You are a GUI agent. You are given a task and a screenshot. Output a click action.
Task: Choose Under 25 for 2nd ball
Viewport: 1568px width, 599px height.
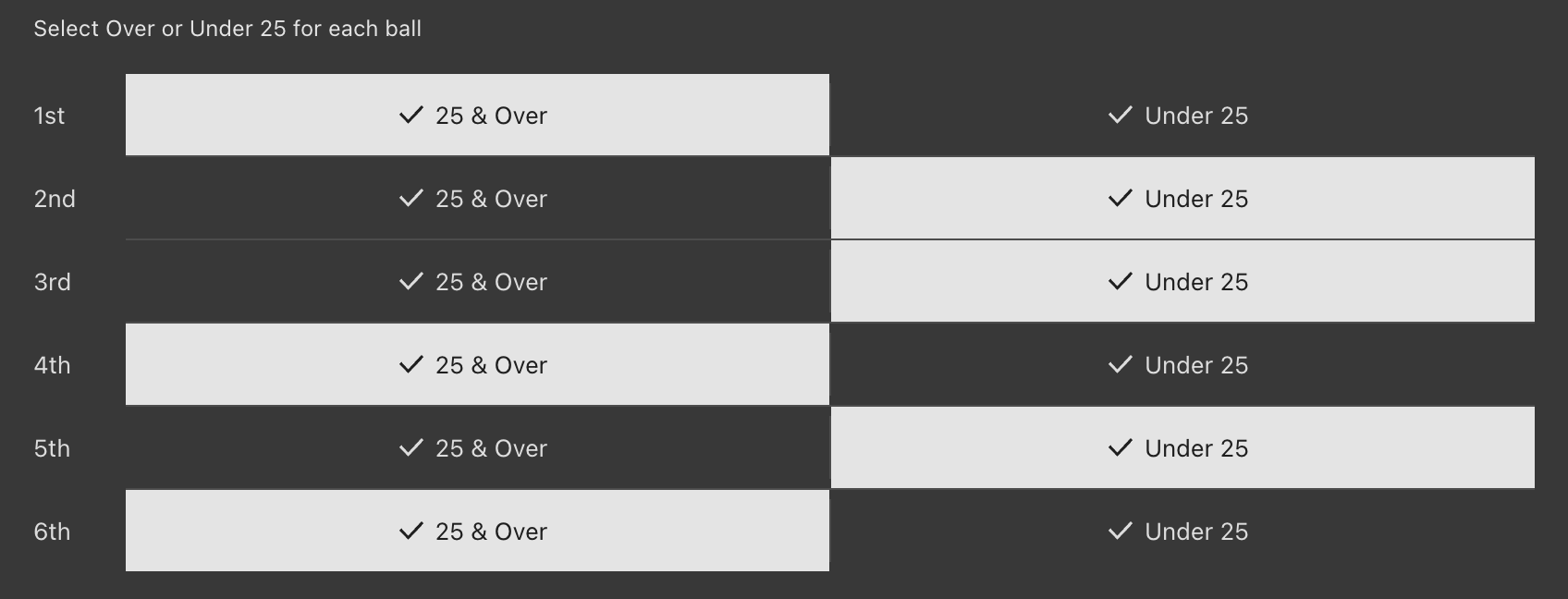pos(1182,199)
